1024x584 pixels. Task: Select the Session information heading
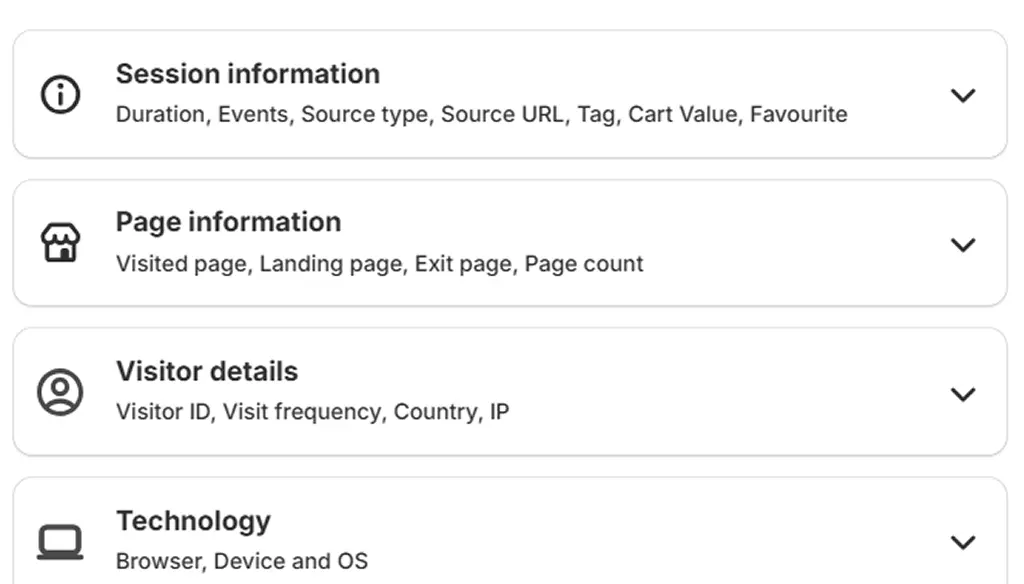click(x=247, y=74)
